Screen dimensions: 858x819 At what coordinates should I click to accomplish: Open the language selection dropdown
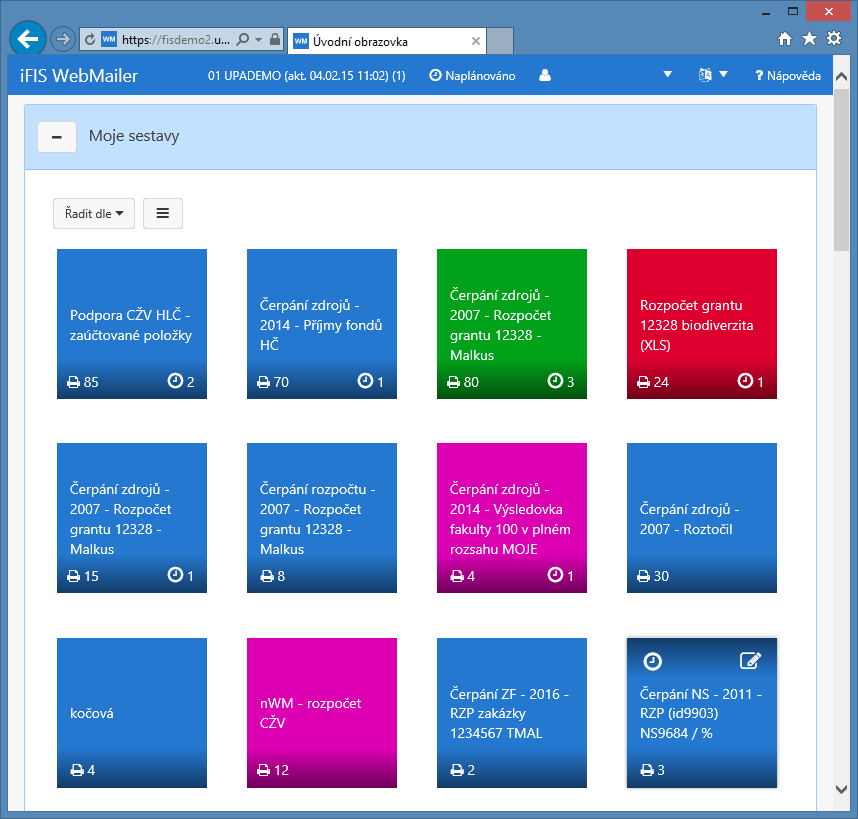[x=713, y=75]
